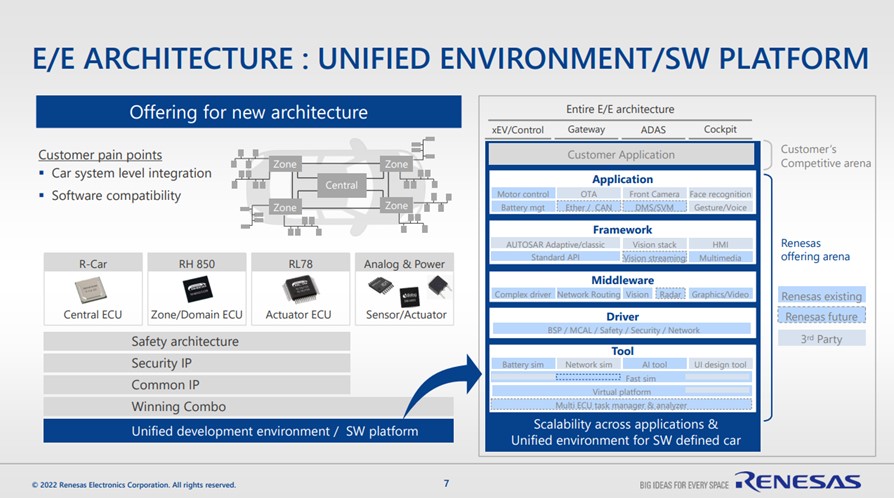Select the 'Entire E/E architecture' header

tap(620, 109)
